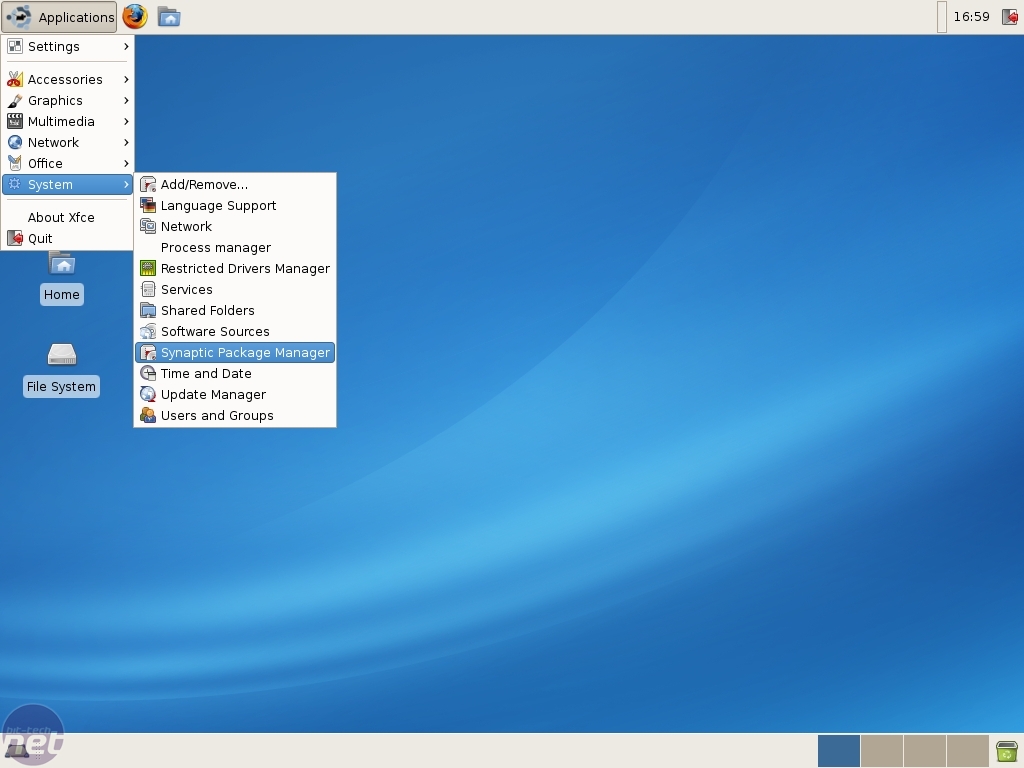The height and width of the screenshot is (768, 1024).
Task: Expand the Graphics submenu arrow
Action: 126,101
